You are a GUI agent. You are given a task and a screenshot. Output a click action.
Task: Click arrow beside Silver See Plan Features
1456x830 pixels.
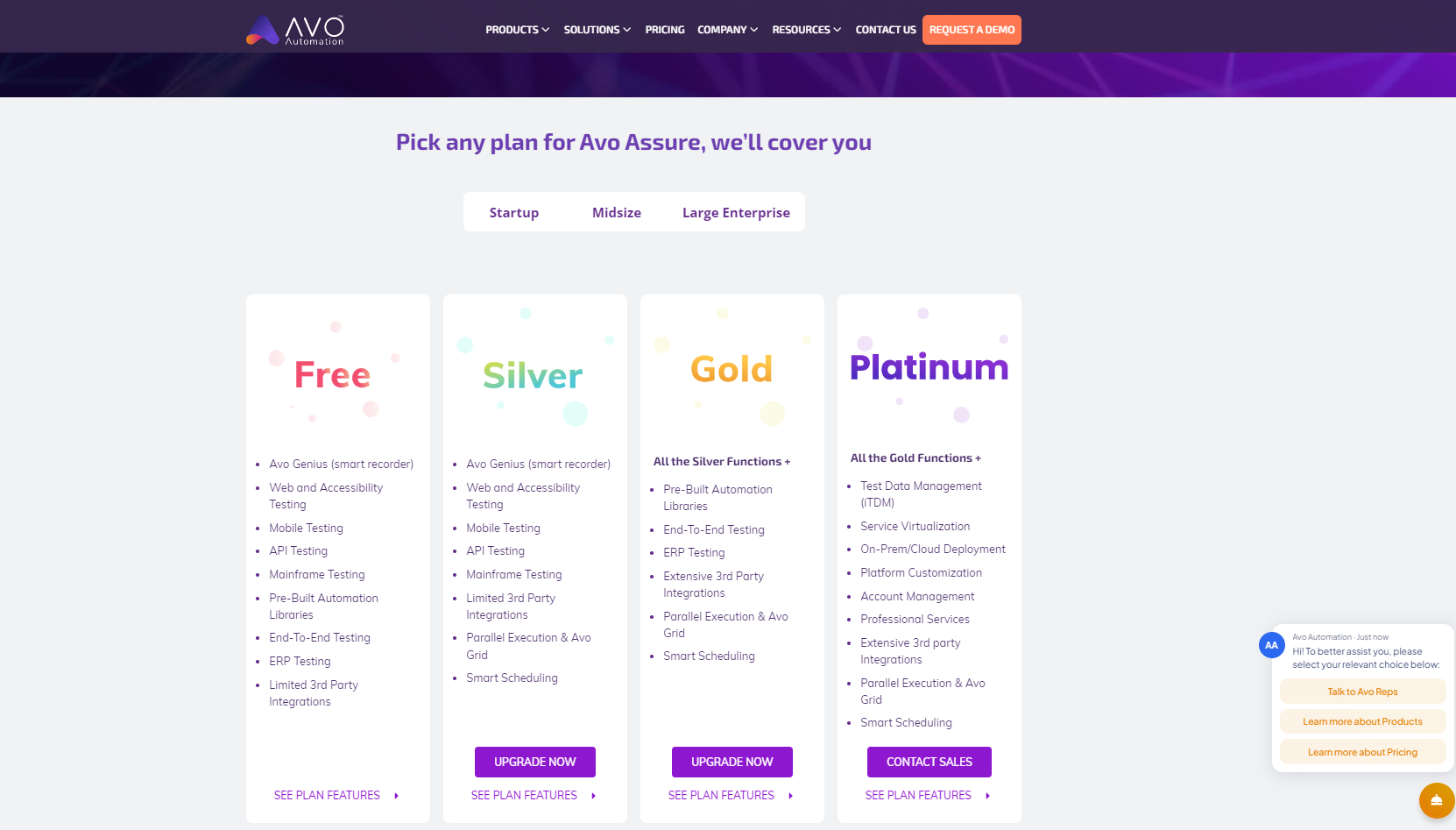tap(593, 796)
